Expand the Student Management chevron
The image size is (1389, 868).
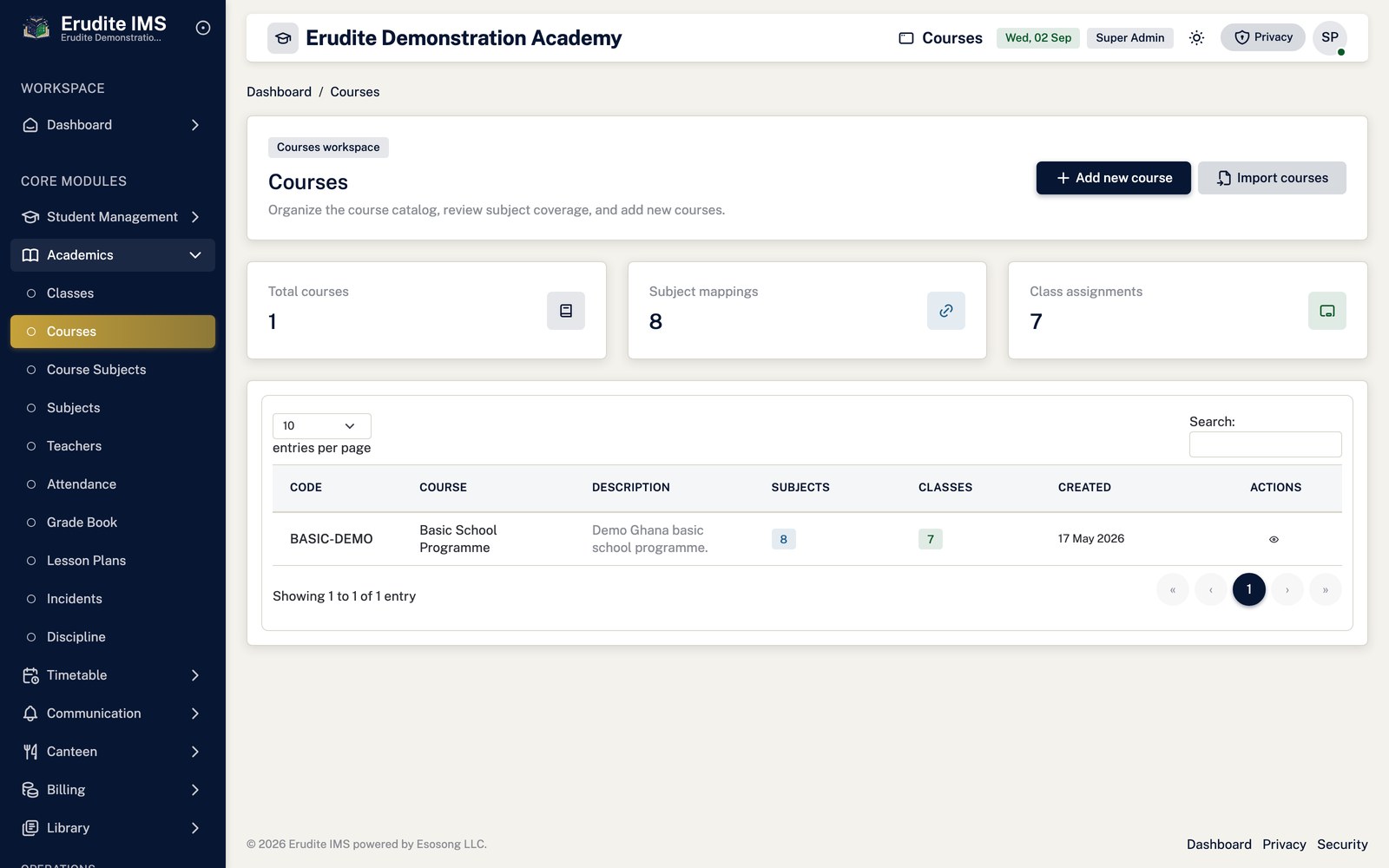pos(195,217)
